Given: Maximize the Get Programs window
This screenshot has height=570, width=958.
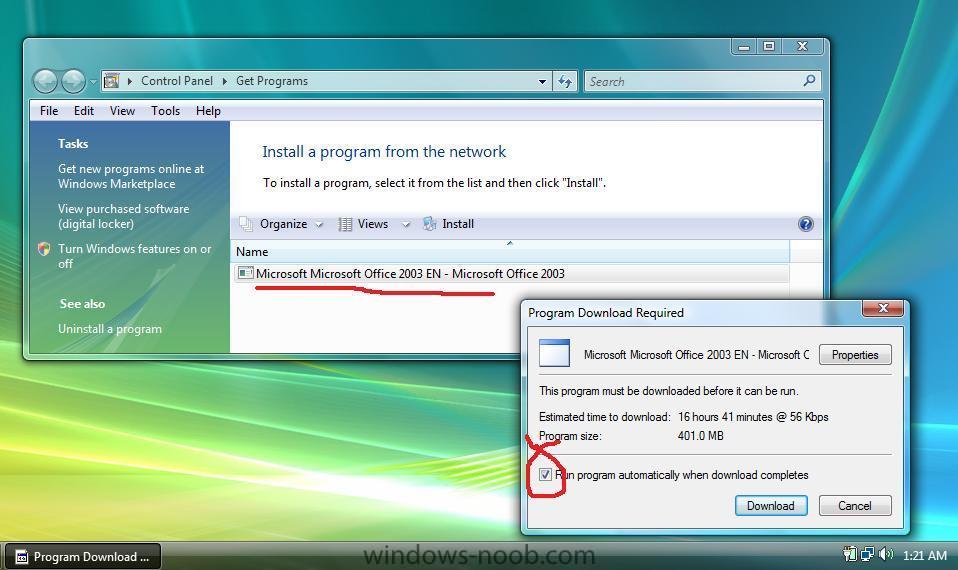Looking at the screenshot, I should pyautogui.click(x=769, y=46).
